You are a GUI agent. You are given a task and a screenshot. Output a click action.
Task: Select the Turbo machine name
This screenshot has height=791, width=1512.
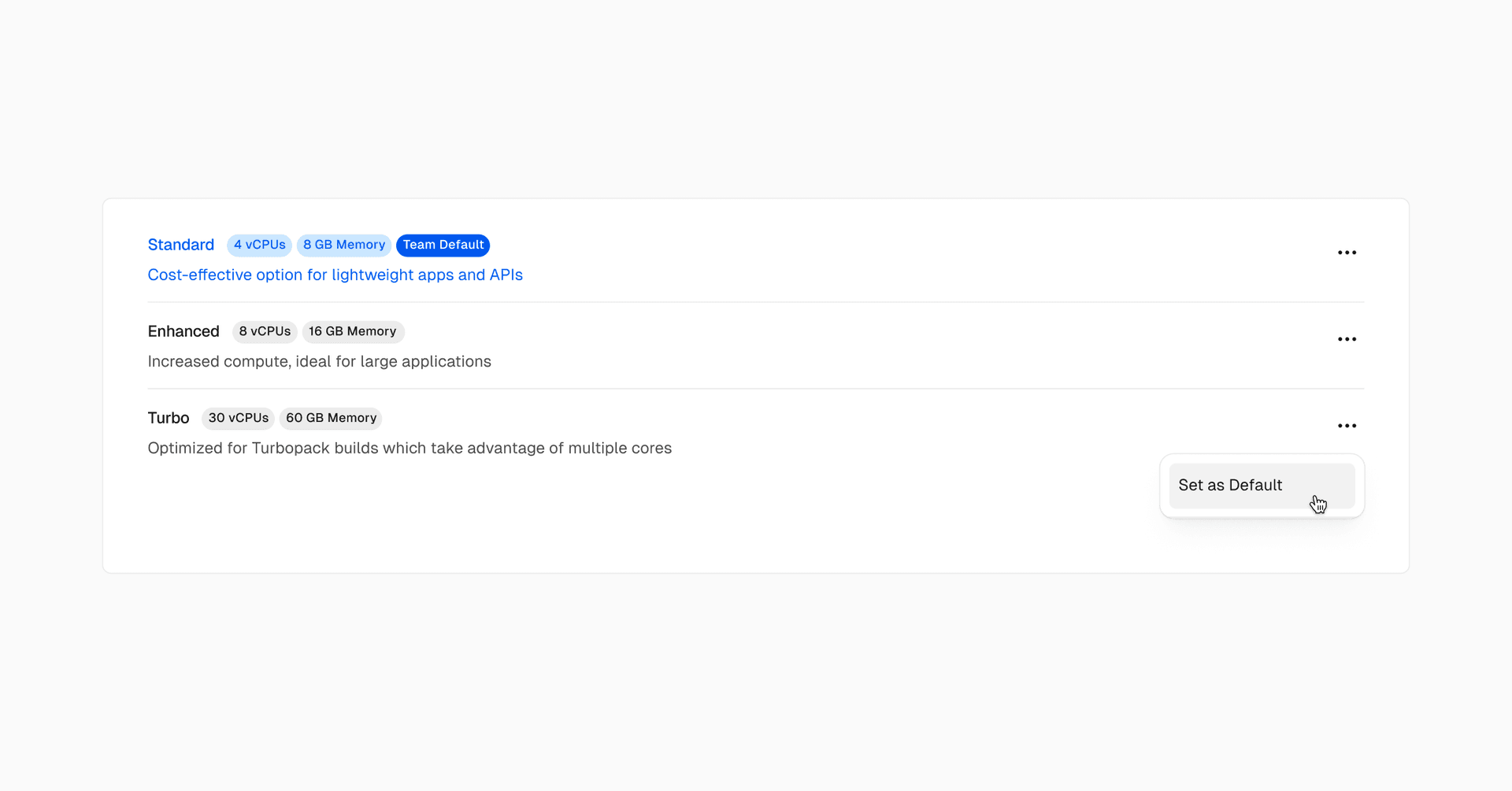[169, 418]
